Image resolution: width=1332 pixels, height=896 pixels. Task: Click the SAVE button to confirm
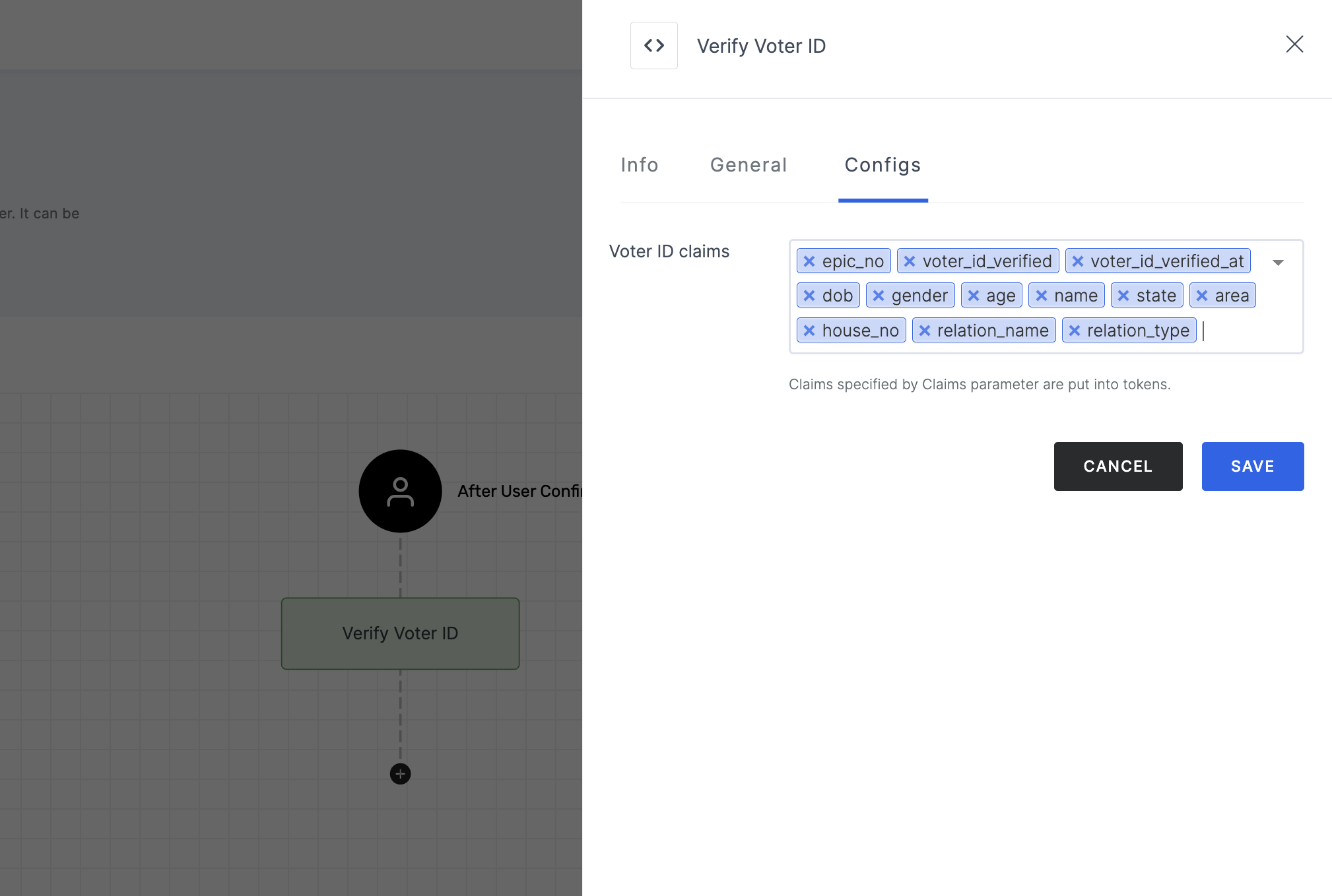[1253, 466]
